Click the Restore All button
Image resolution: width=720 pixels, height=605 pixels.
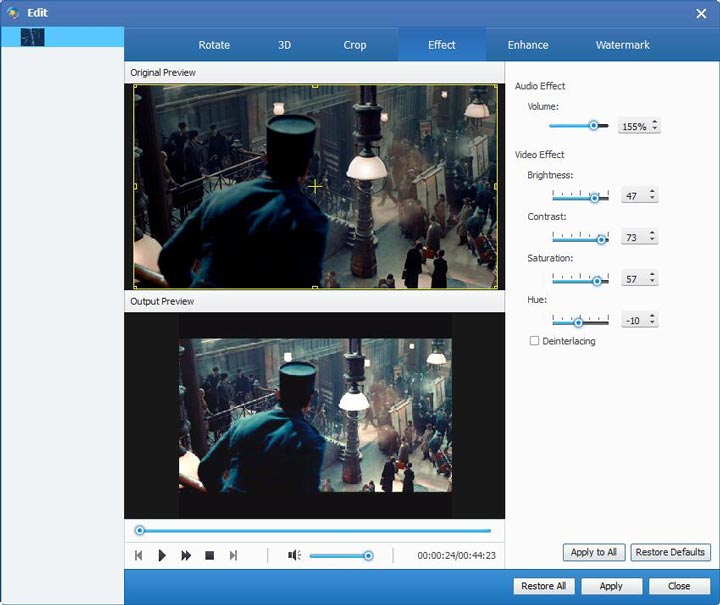[544, 586]
